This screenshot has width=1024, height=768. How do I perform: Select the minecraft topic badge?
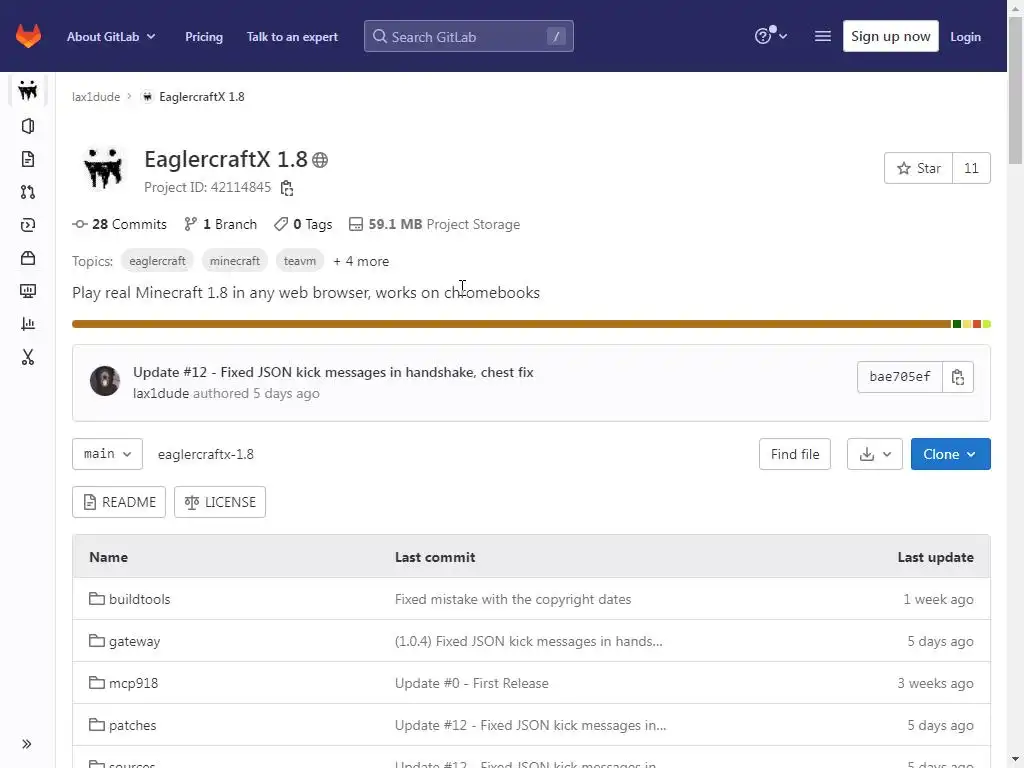click(x=234, y=261)
